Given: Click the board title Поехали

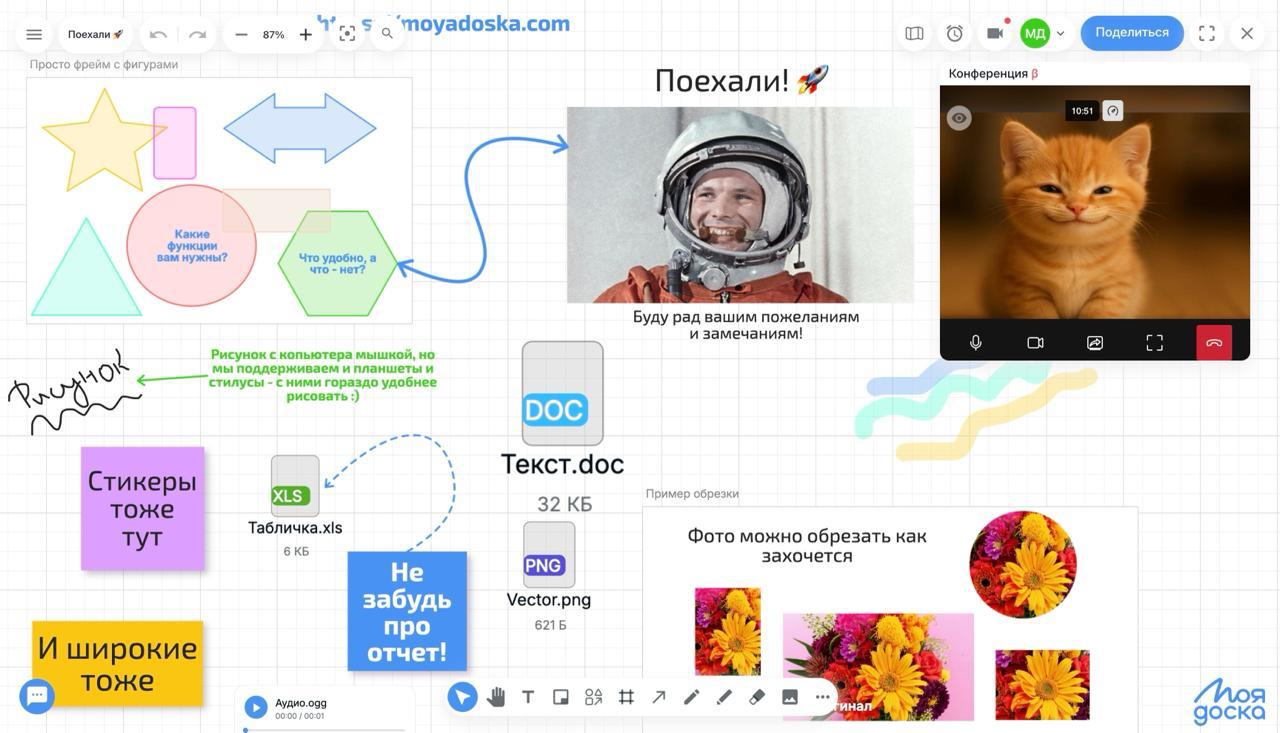Looking at the screenshot, I should click(x=95, y=34).
